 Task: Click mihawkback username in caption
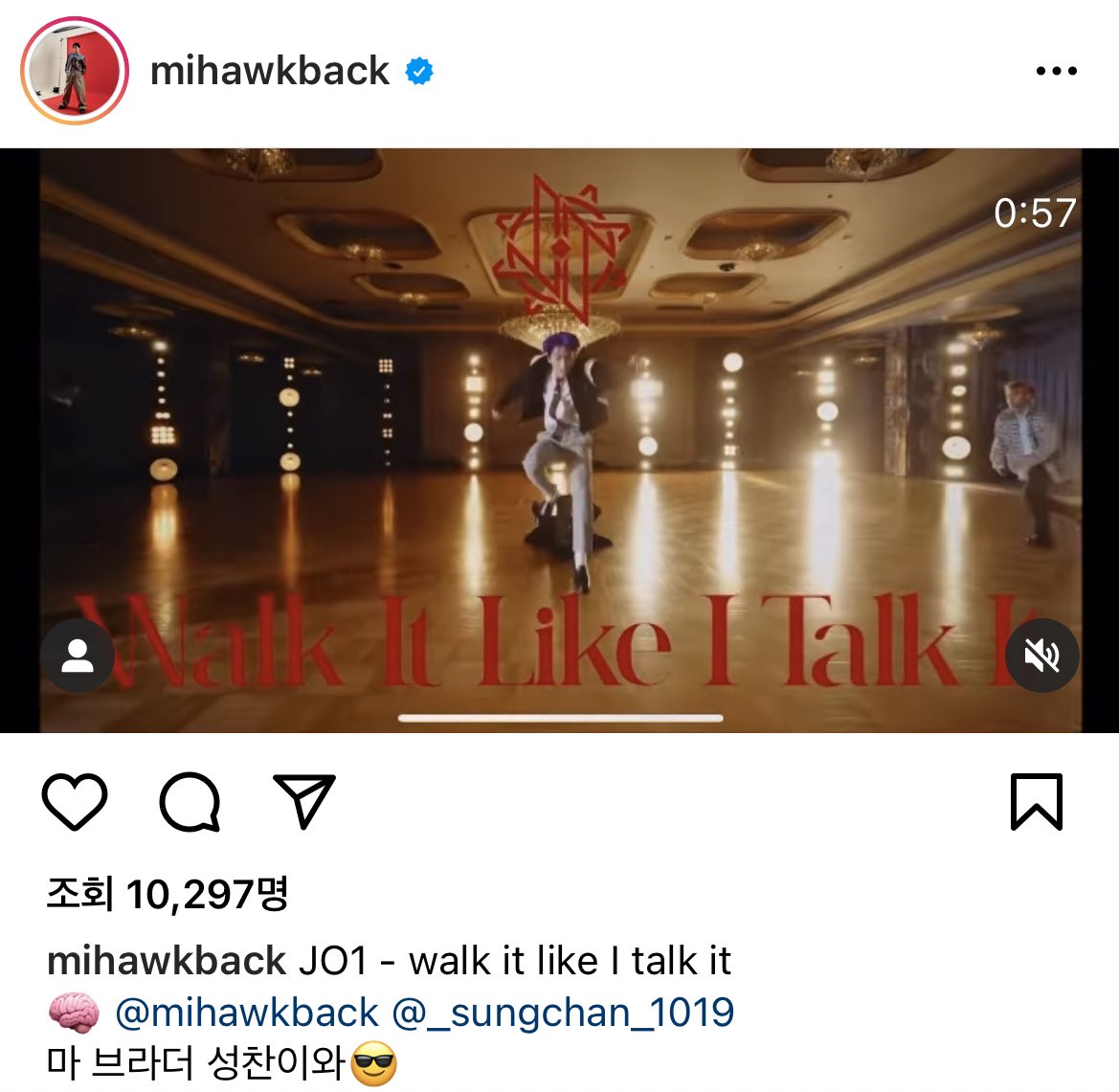[x=167, y=961]
